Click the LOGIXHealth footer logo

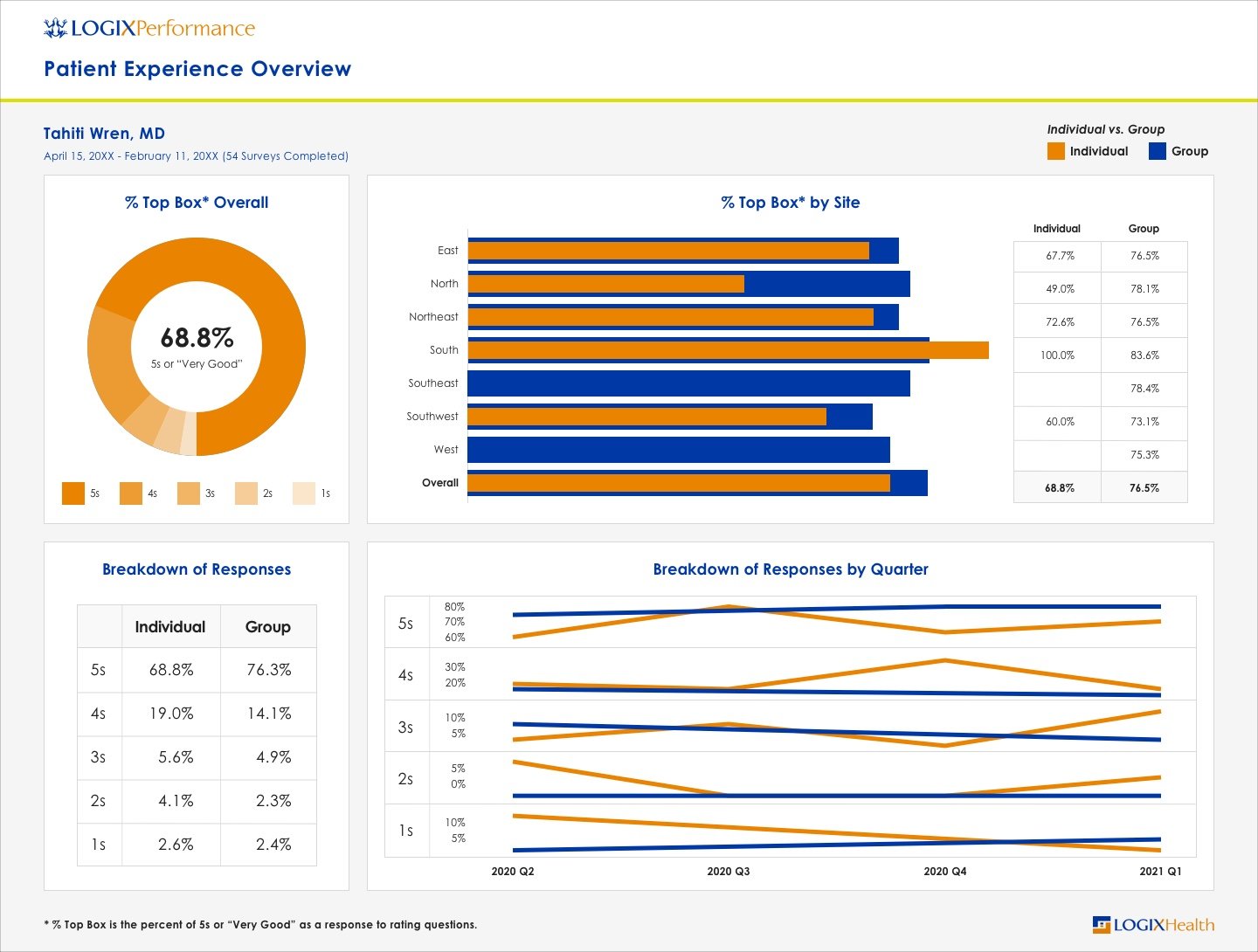click(1153, 924)
